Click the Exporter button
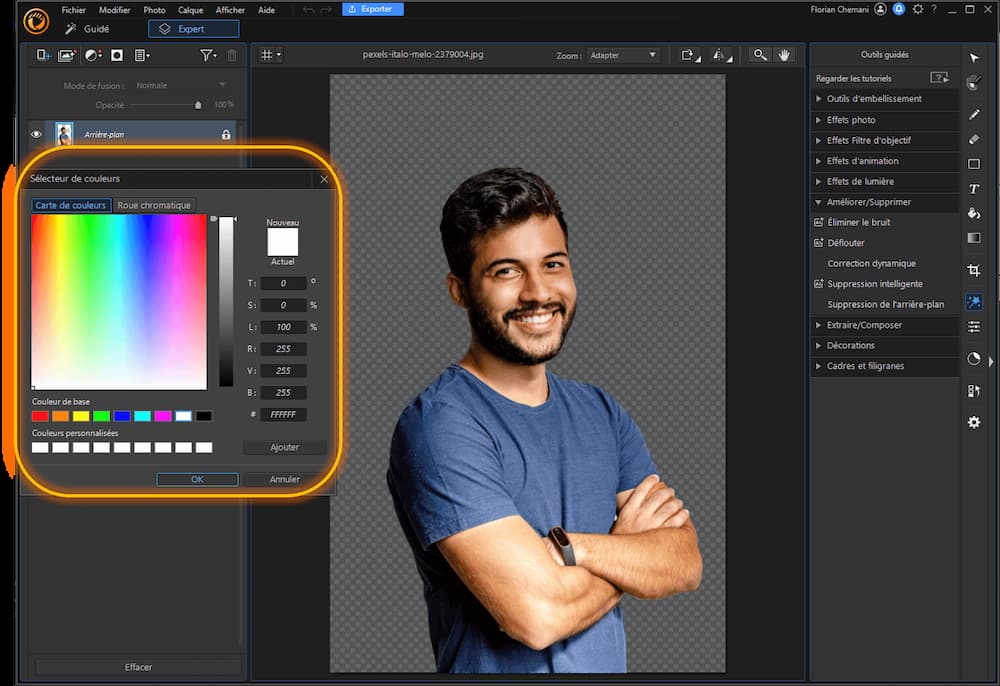 372,9
